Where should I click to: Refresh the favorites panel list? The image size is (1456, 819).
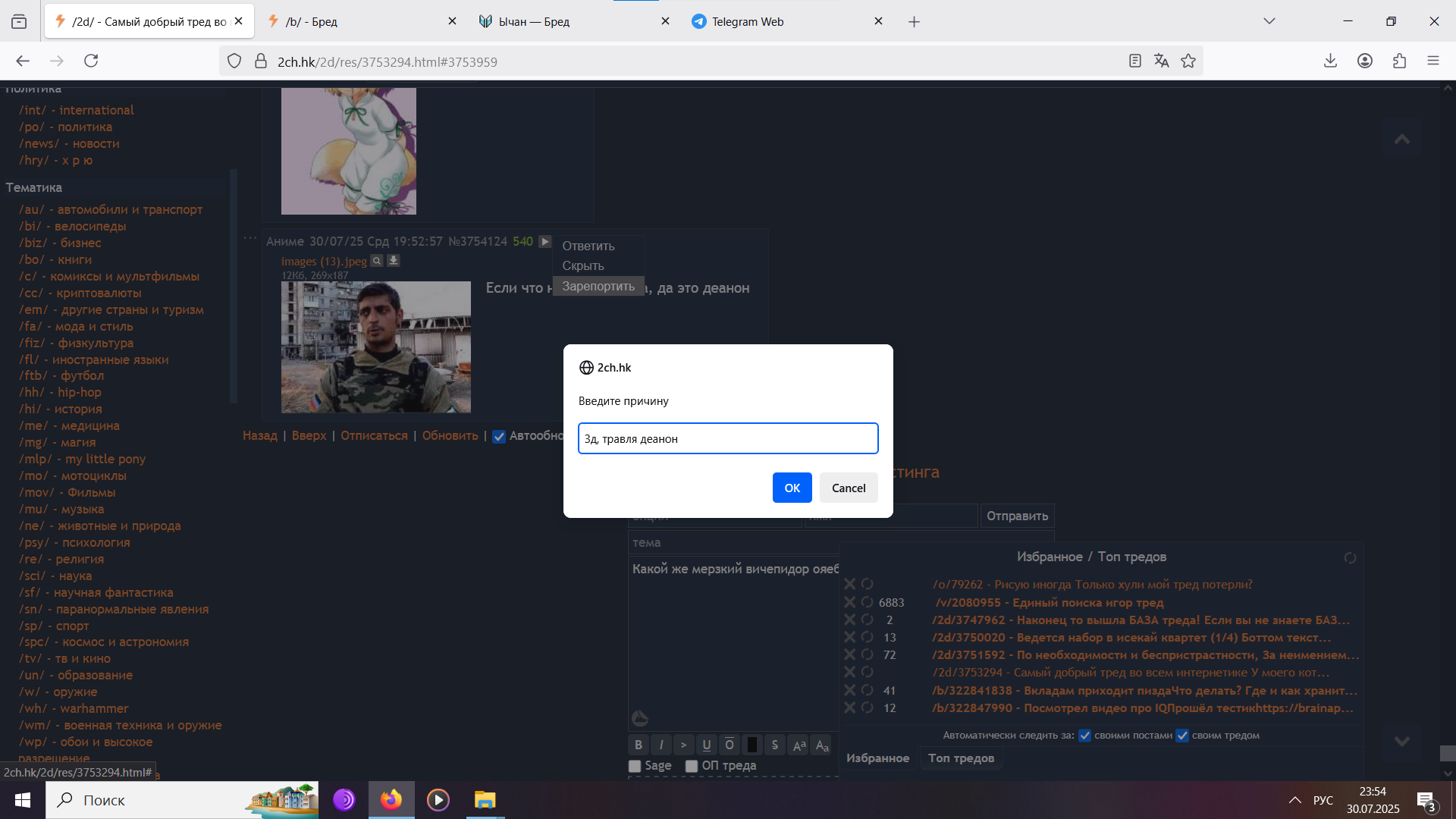(x=1350, y=558)
